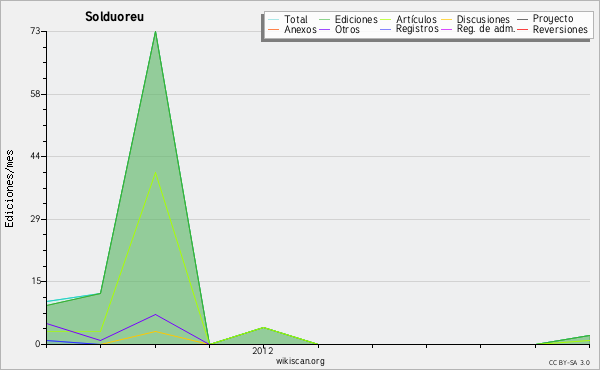The image size is (600, 370).
Task: Click the CC BY-SA 3.0 license text
Action: [569, 362]
